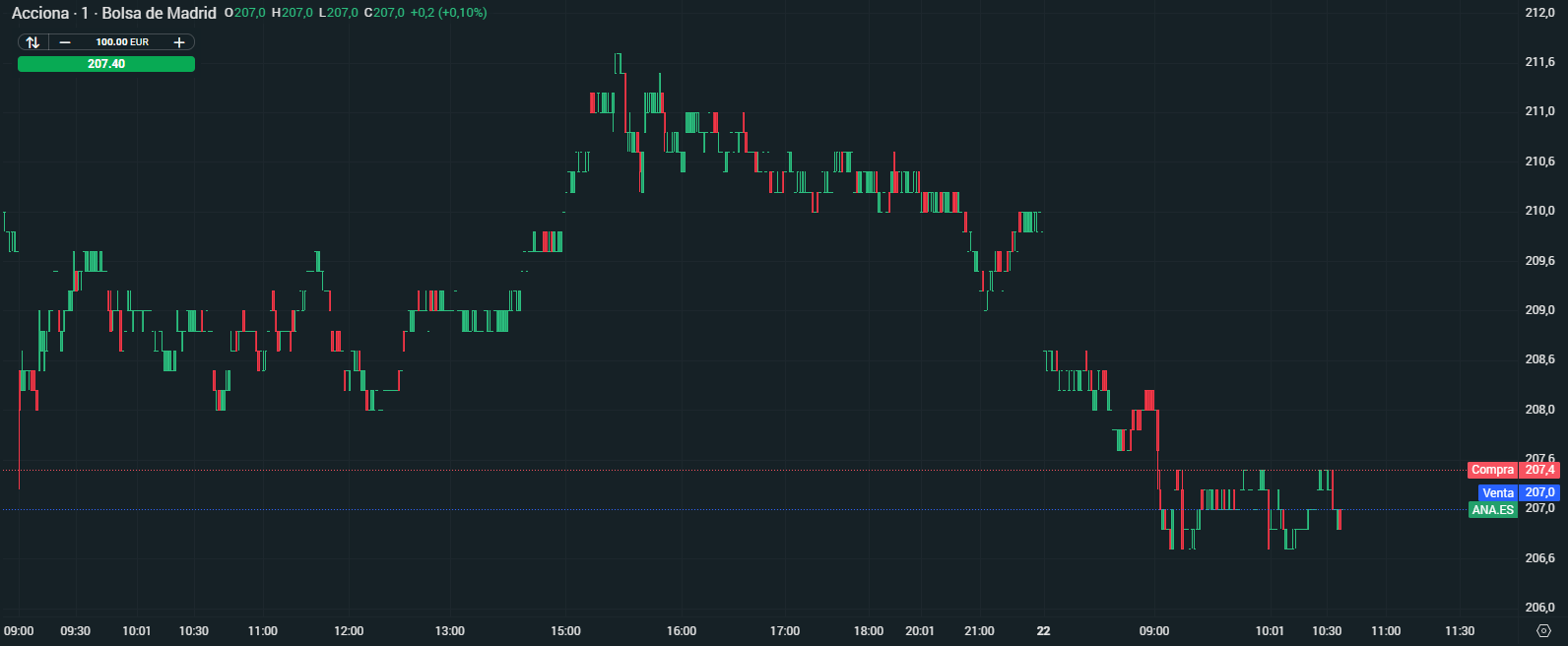Click the 209,0 price axis label
This screenshot has width=1568, height=646.
point(1539,310)
